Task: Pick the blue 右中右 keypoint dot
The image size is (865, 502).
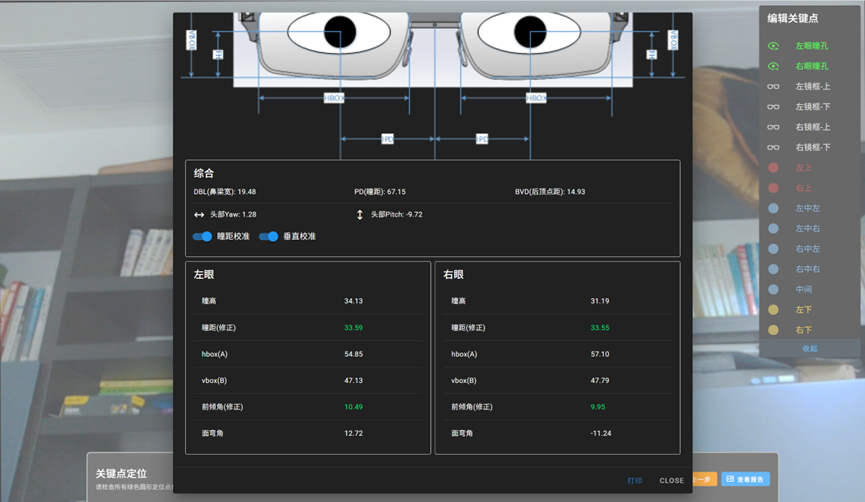Action: pos(773,269)
